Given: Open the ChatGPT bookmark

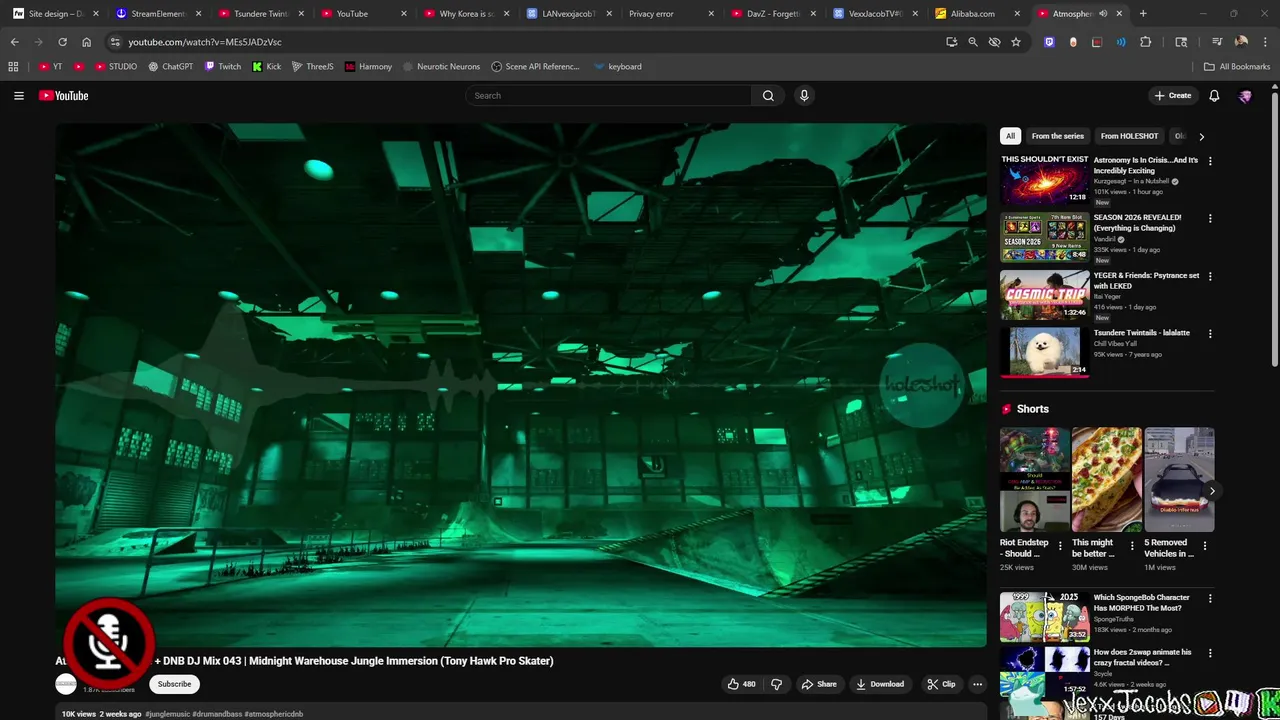Looking at the screenshot, I should [170, 67].
